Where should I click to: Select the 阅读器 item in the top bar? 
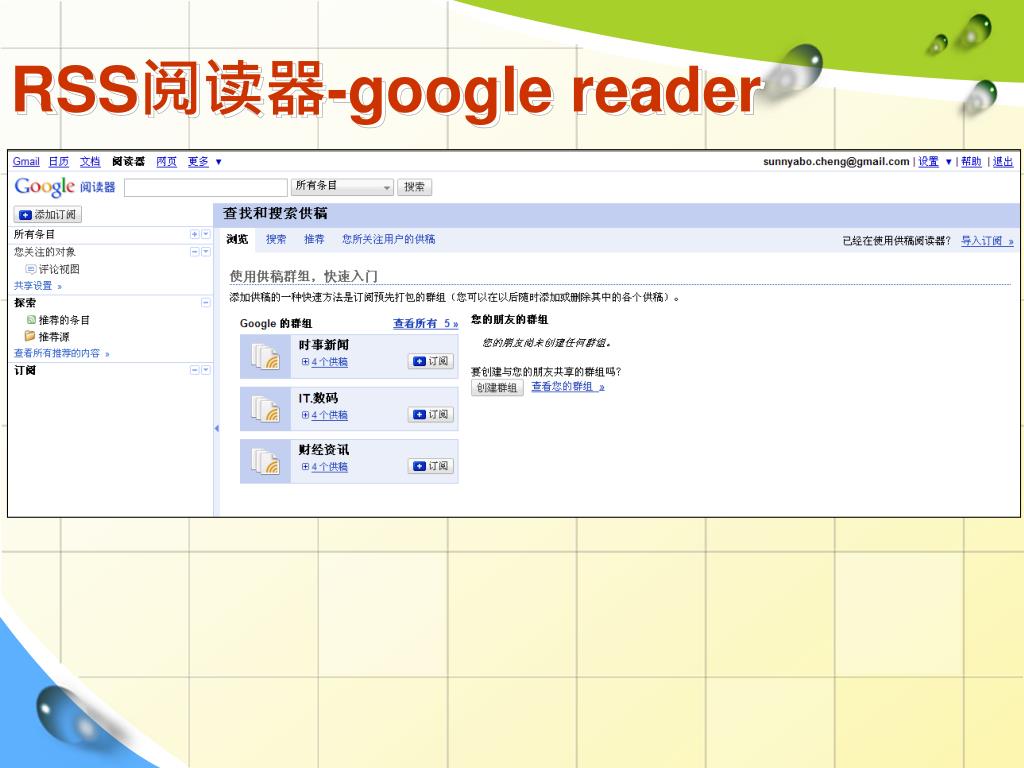(128, 161)
